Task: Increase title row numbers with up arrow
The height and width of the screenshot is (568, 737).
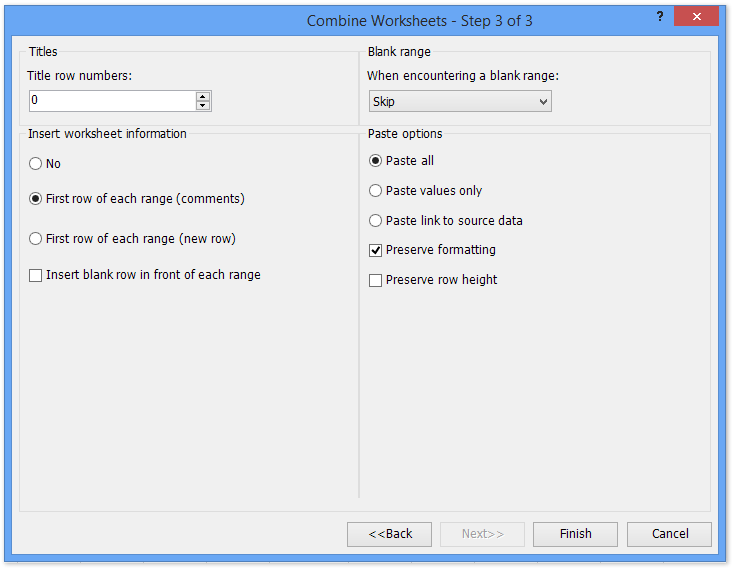Action: coord(203,96)
